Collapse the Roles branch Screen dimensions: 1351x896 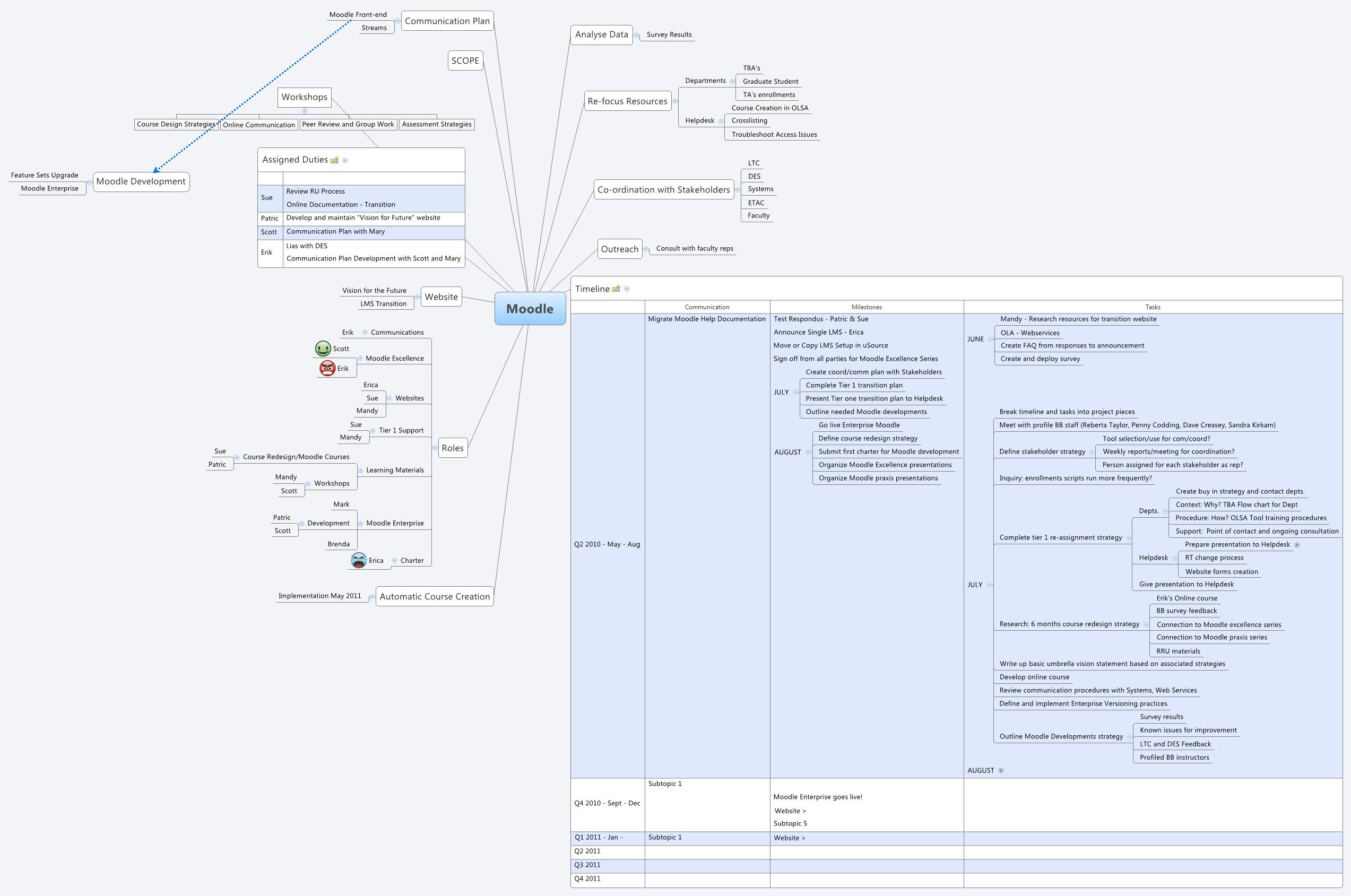[x=436, y=448]
